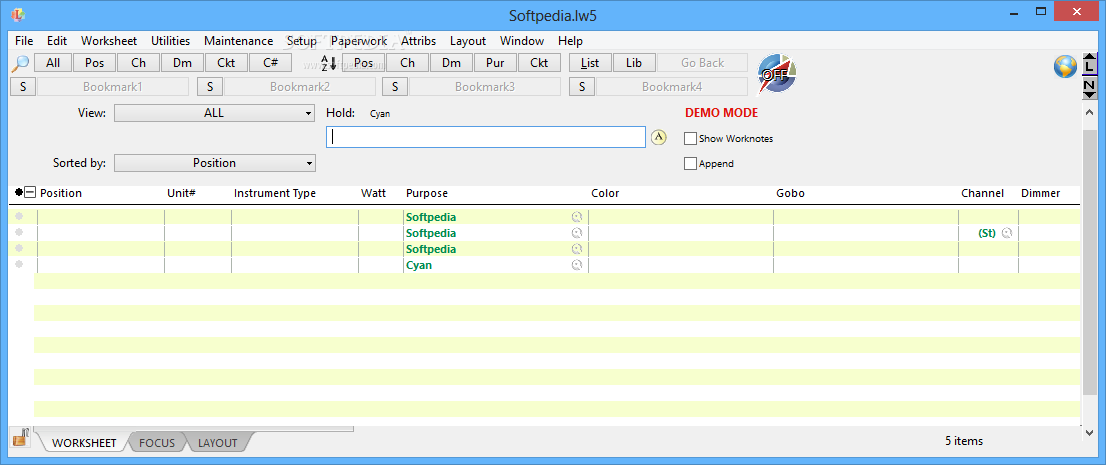Click the S button beside Bookmark4
The height and width of the screenshot is (465, 1106).
pyautogui.click(x=582, y=87)
